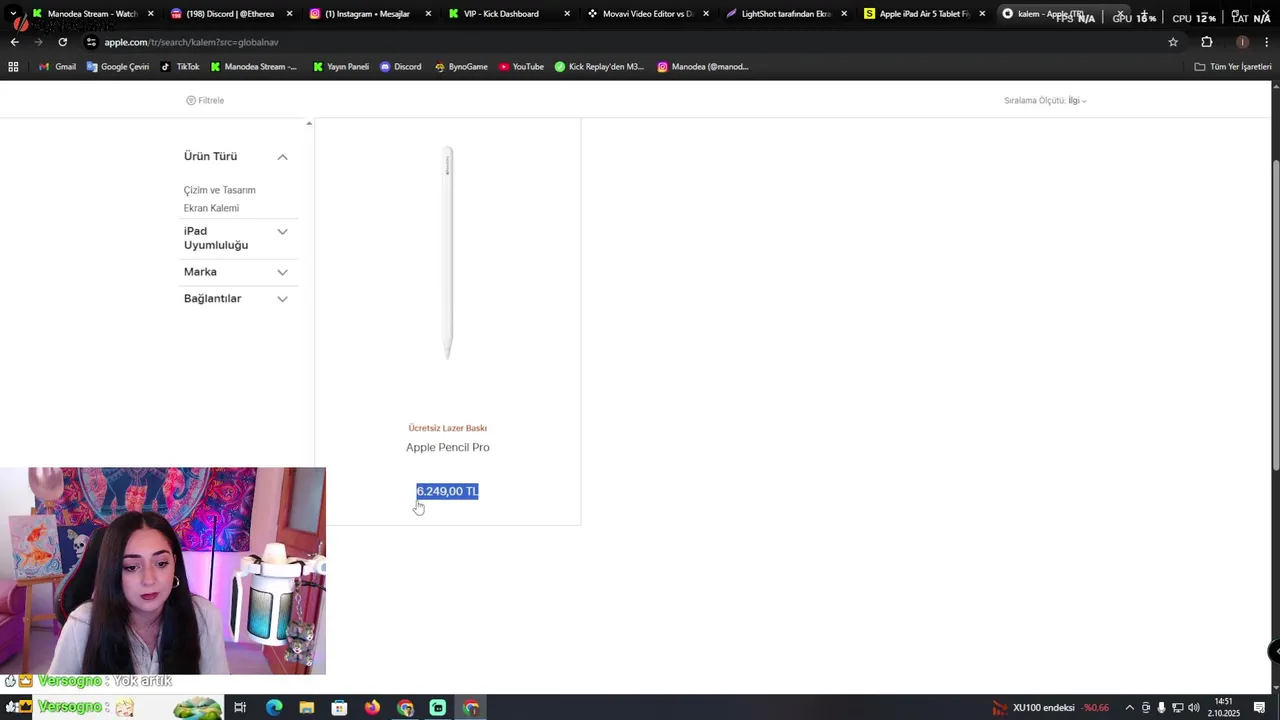Viewport: 1280px width, 720px height.
Task: Open File Explorer from taskbar
Action: (x=307, y=708)
